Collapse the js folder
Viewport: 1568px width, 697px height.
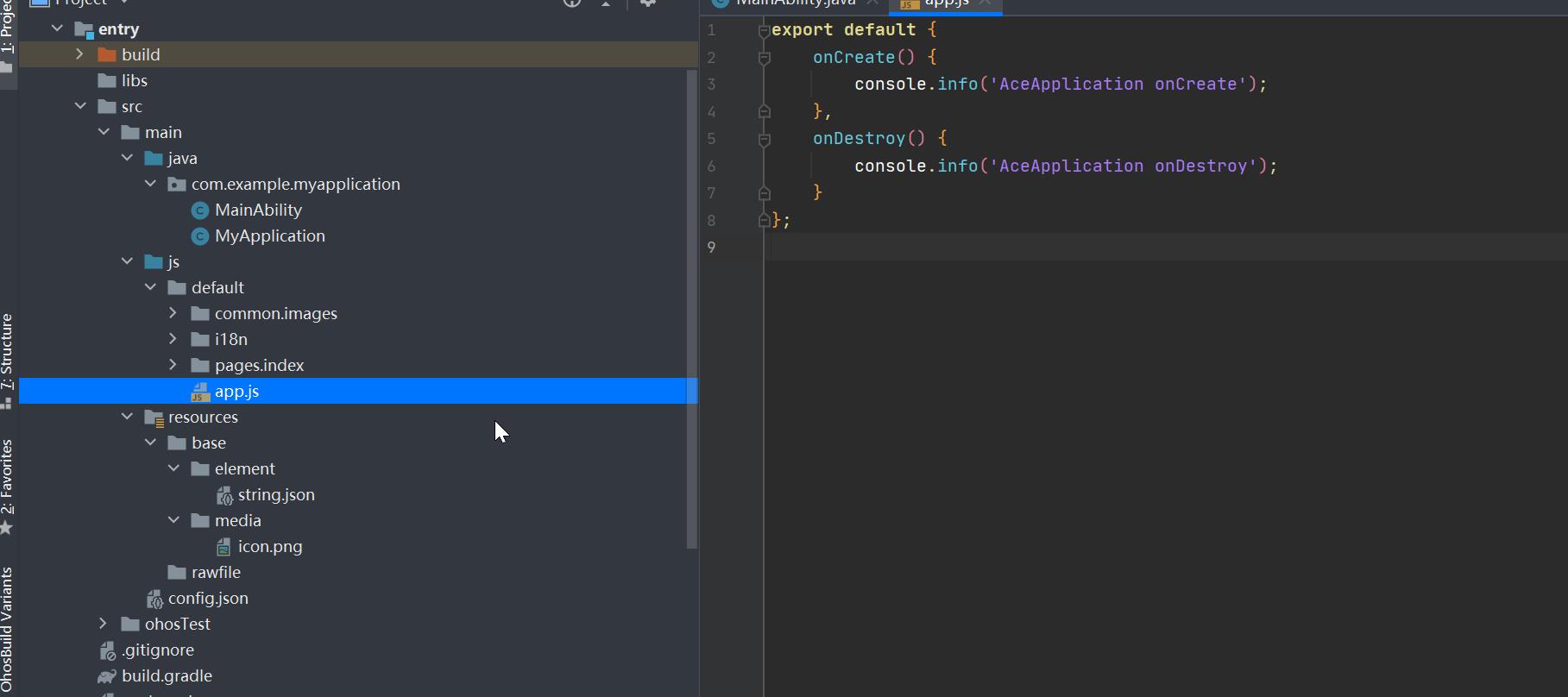(127, 261)
